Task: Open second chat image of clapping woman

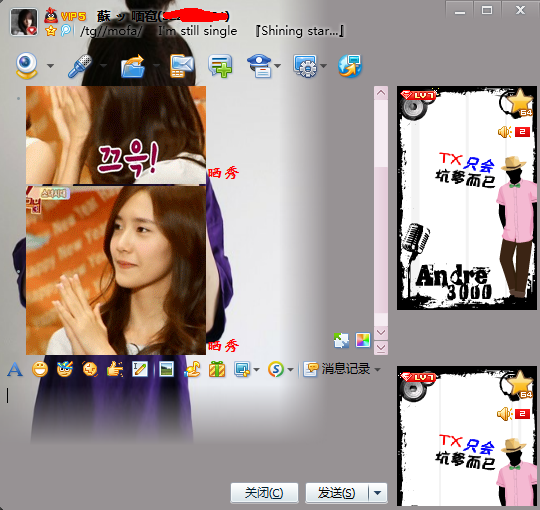Action: point(116,270)
